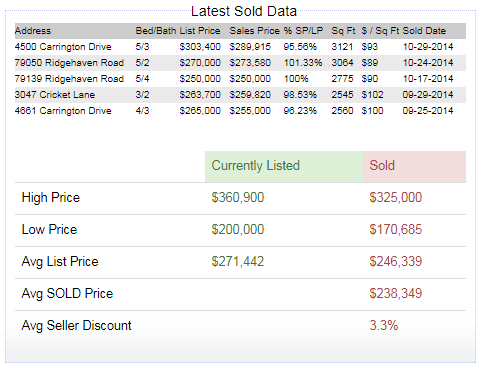Click the Low Price row label
This screenshot has width=482, height=371.
(49, 230)
